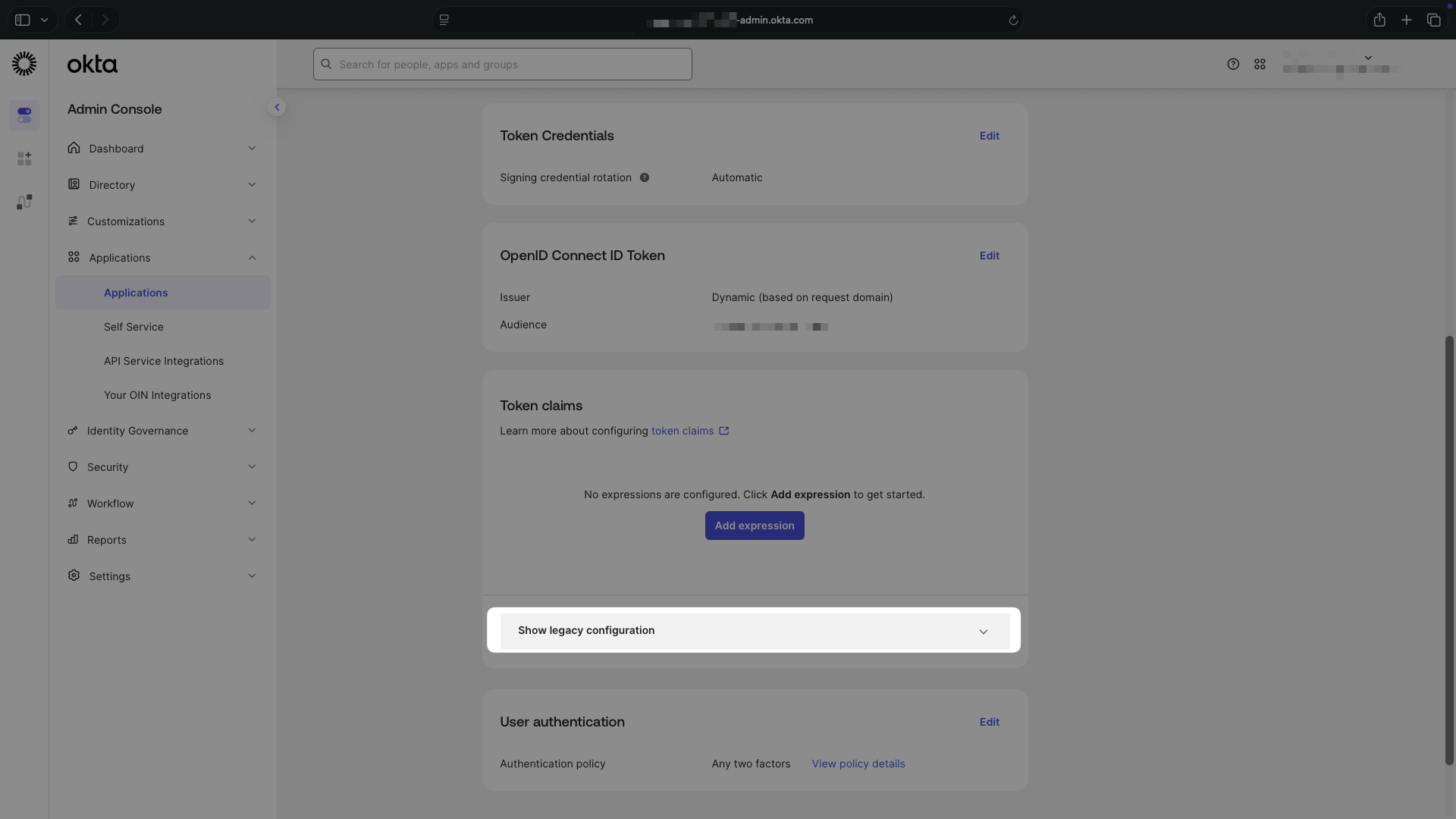
Task: Collapse the navigation sidebar with the arrow icon
Action: pos(277,107)
